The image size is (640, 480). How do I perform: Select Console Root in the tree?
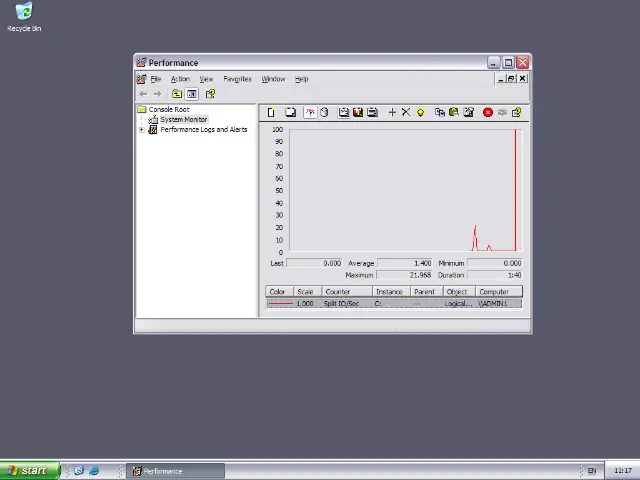pos(168,110)
